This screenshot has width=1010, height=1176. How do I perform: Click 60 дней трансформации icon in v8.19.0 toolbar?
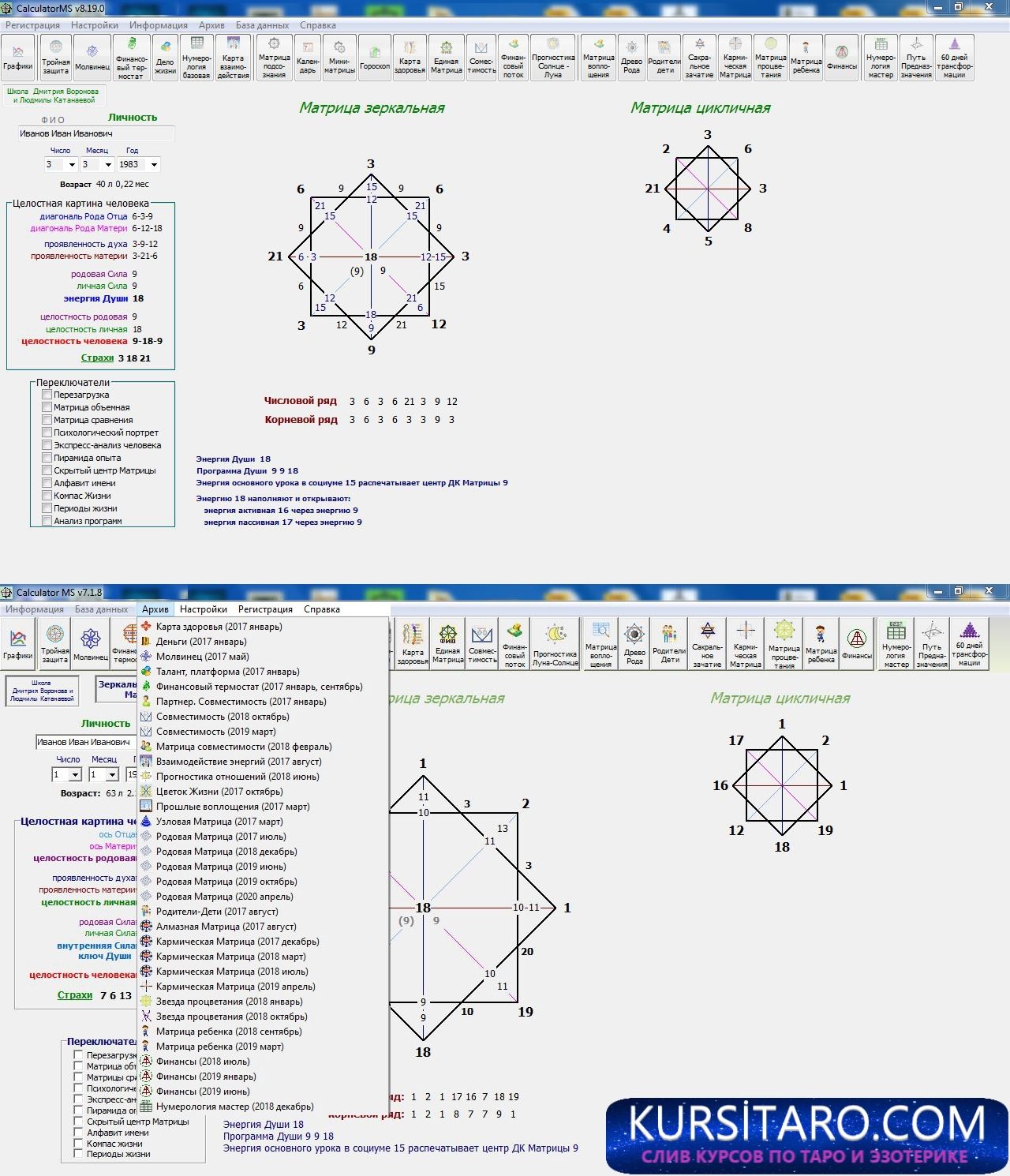tap(954, 58)
